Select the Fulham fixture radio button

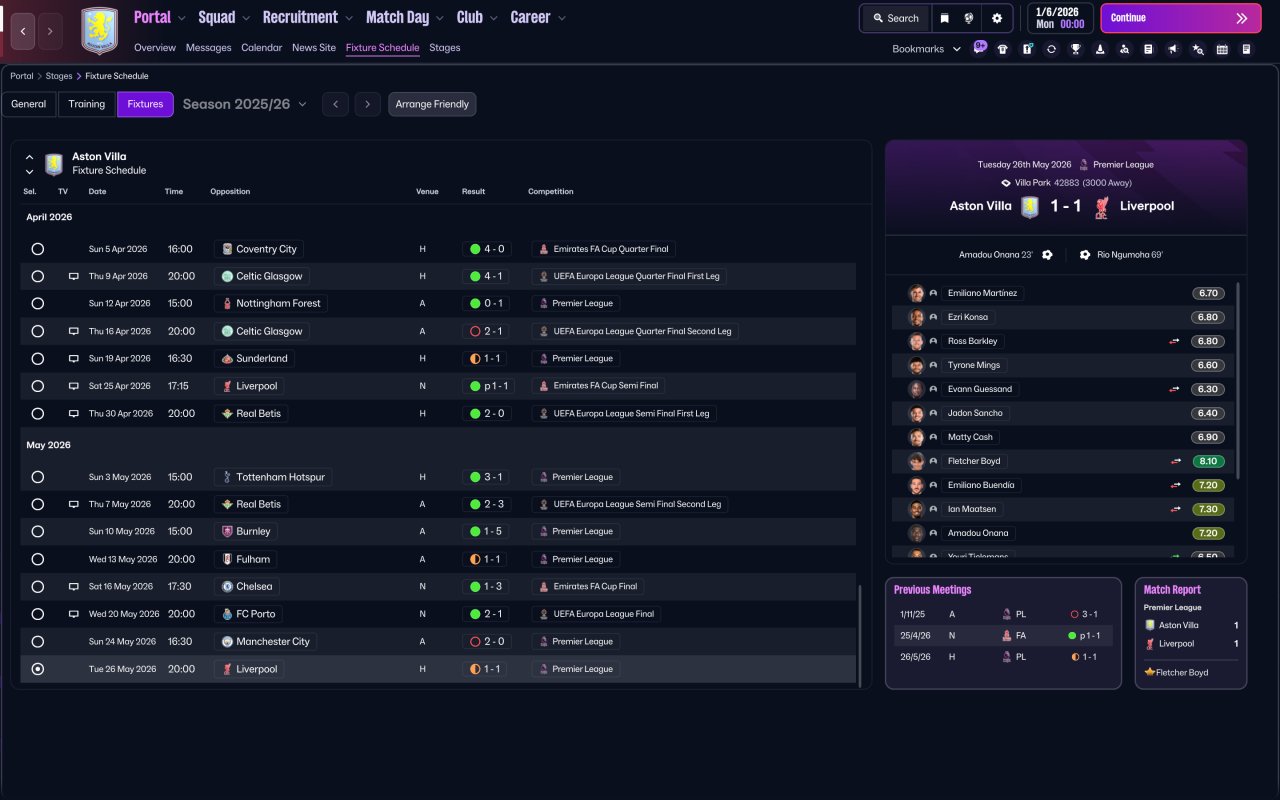[38, 560]
